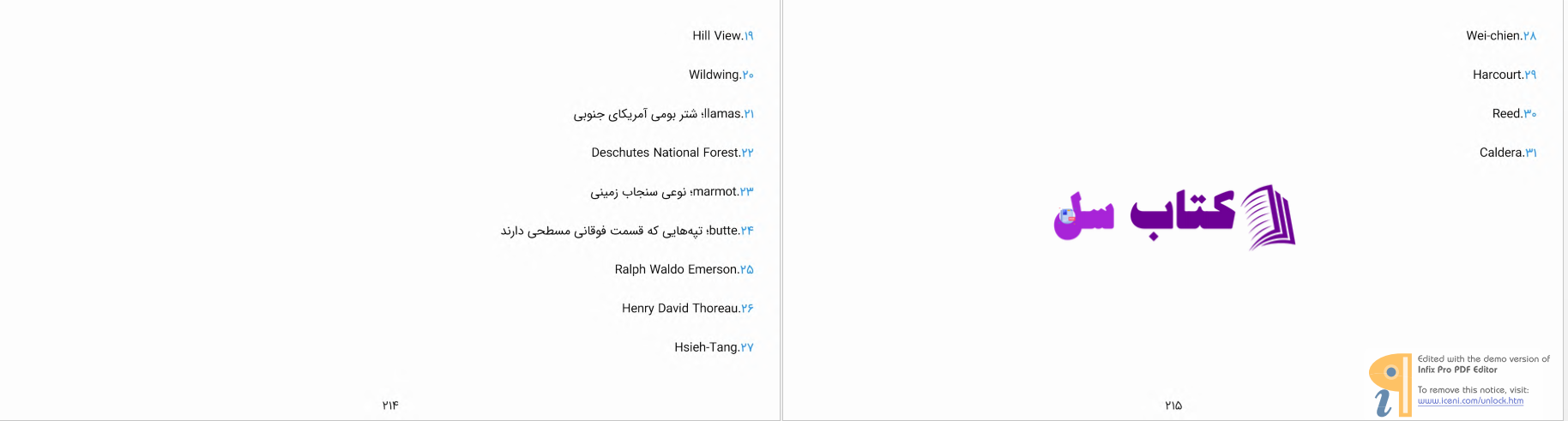Viewport: 1568px width, 421px height.
Task: Click Deschutes National Forest footnote
Action: (672, 153)
